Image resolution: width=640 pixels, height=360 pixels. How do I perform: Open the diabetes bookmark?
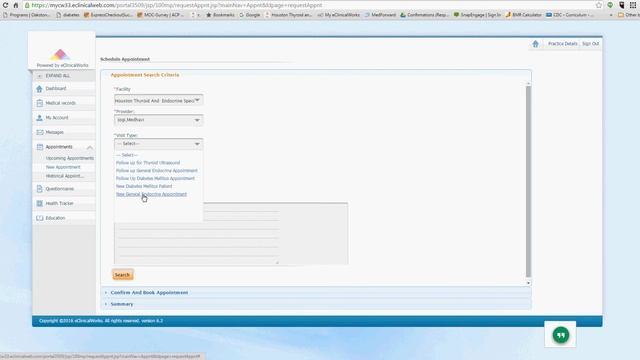click(68, 15)
